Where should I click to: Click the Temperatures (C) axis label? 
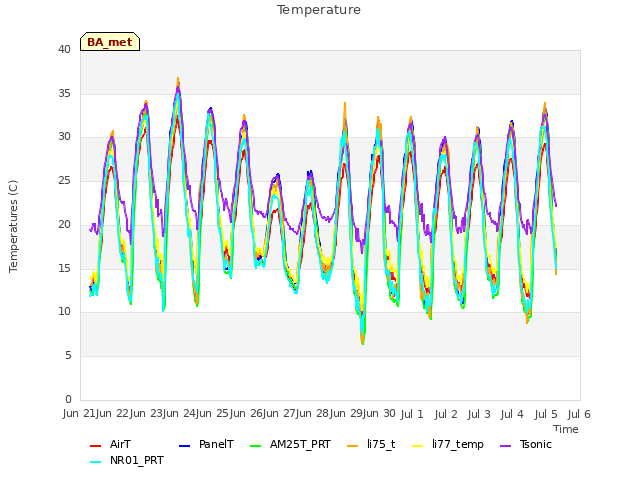(13, 226)
